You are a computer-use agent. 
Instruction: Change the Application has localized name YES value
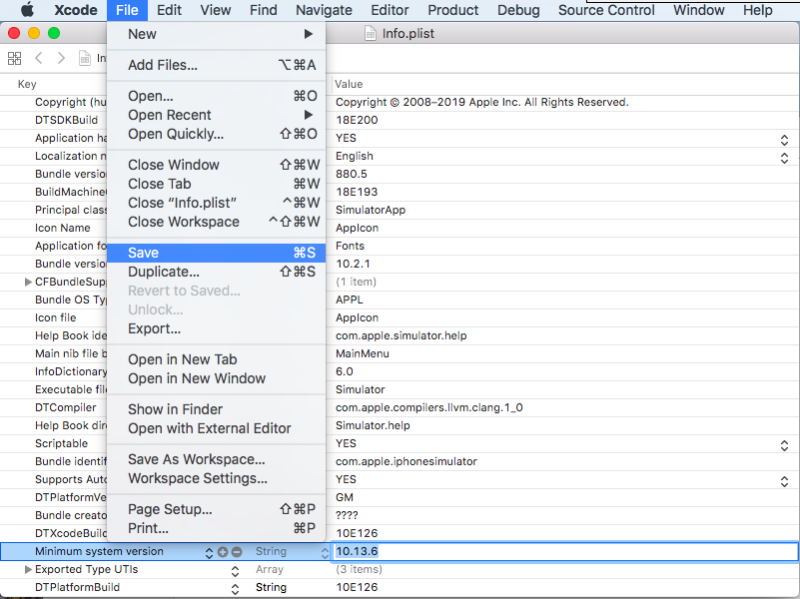click(784, 140)
